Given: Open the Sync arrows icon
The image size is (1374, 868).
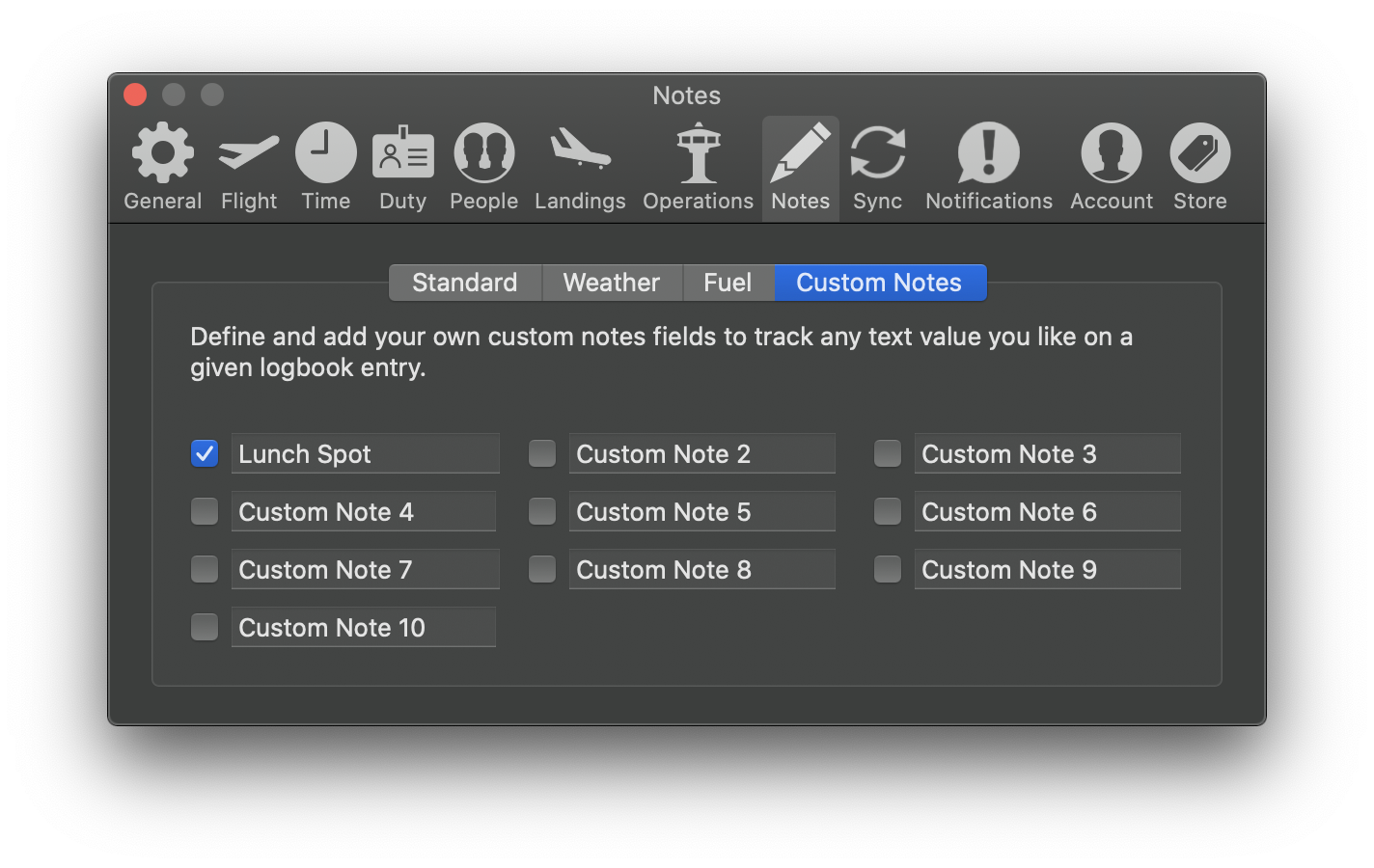Looking at the screenshot, I should click(x=877, y=152).
